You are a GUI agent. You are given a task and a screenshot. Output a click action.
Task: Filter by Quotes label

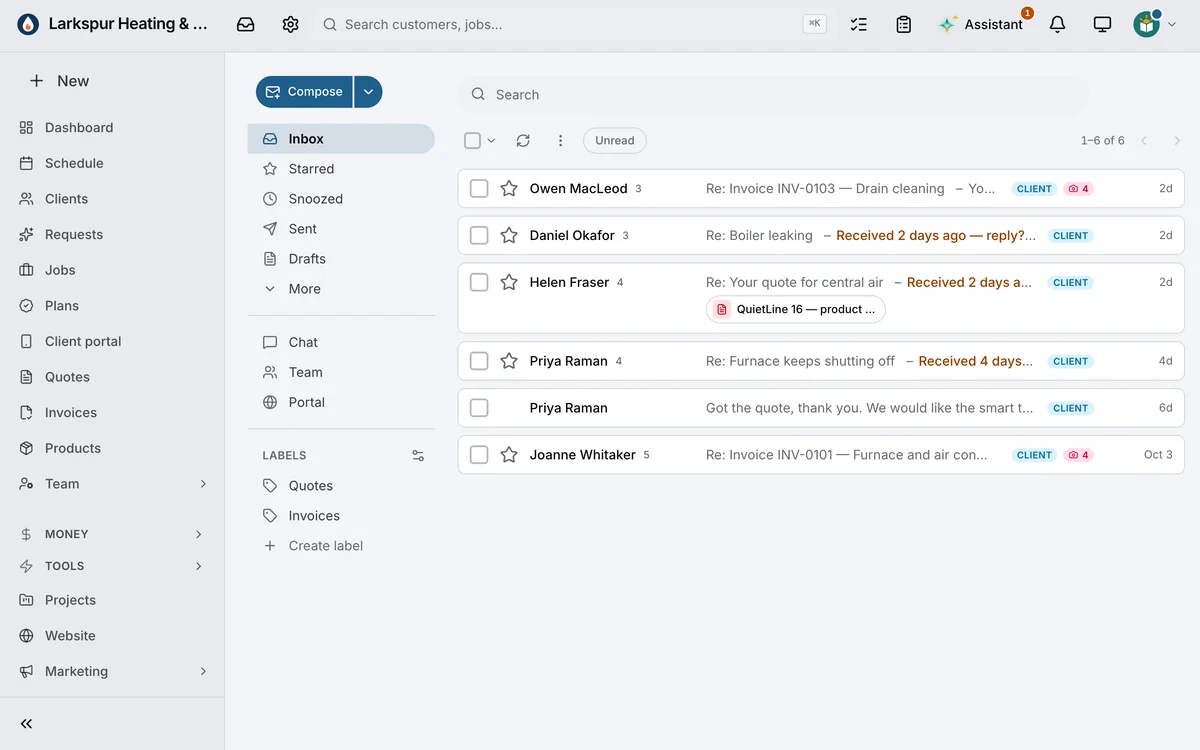341,486
